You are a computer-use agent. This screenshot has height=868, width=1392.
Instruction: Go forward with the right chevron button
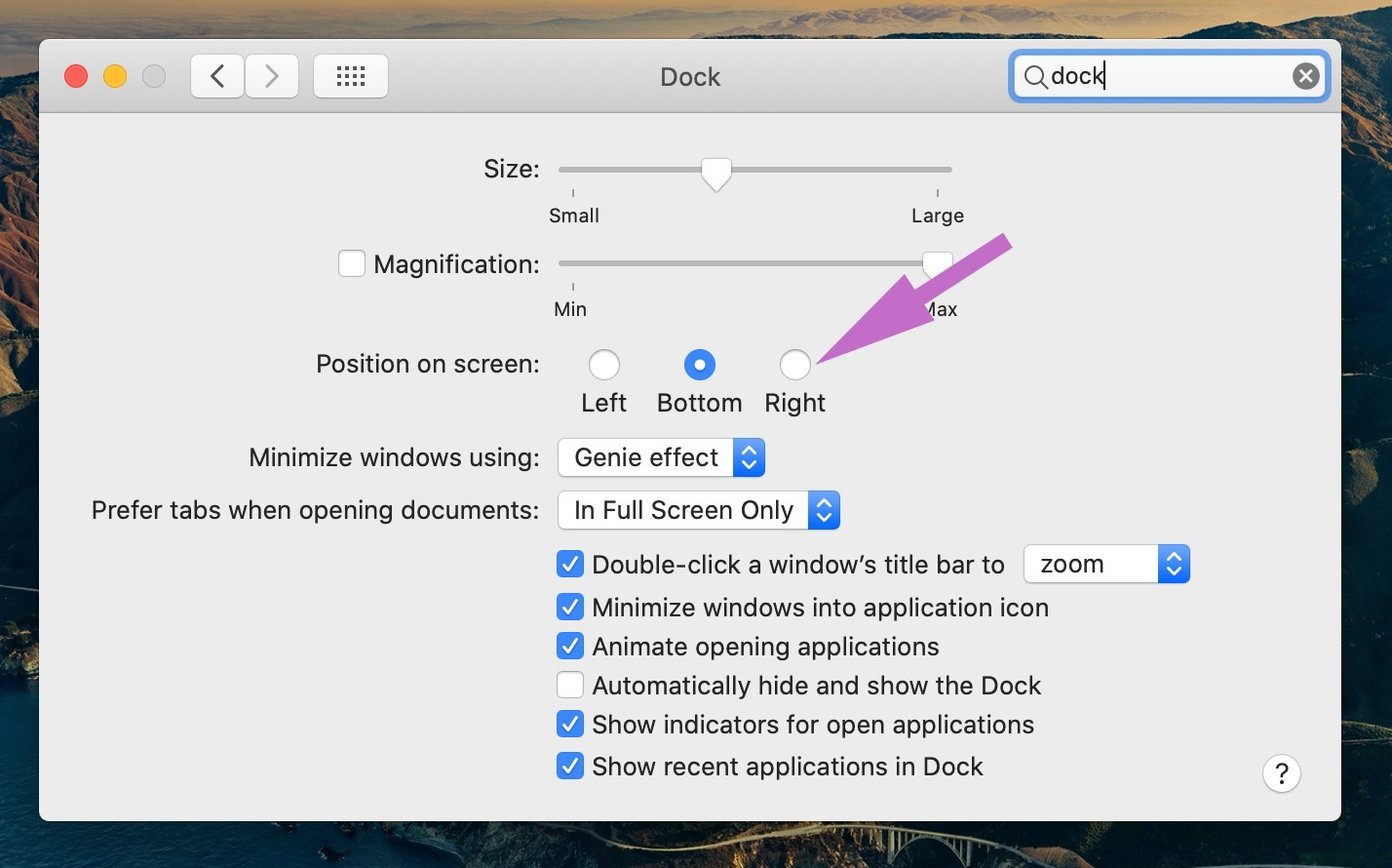(x=272, y=76)
